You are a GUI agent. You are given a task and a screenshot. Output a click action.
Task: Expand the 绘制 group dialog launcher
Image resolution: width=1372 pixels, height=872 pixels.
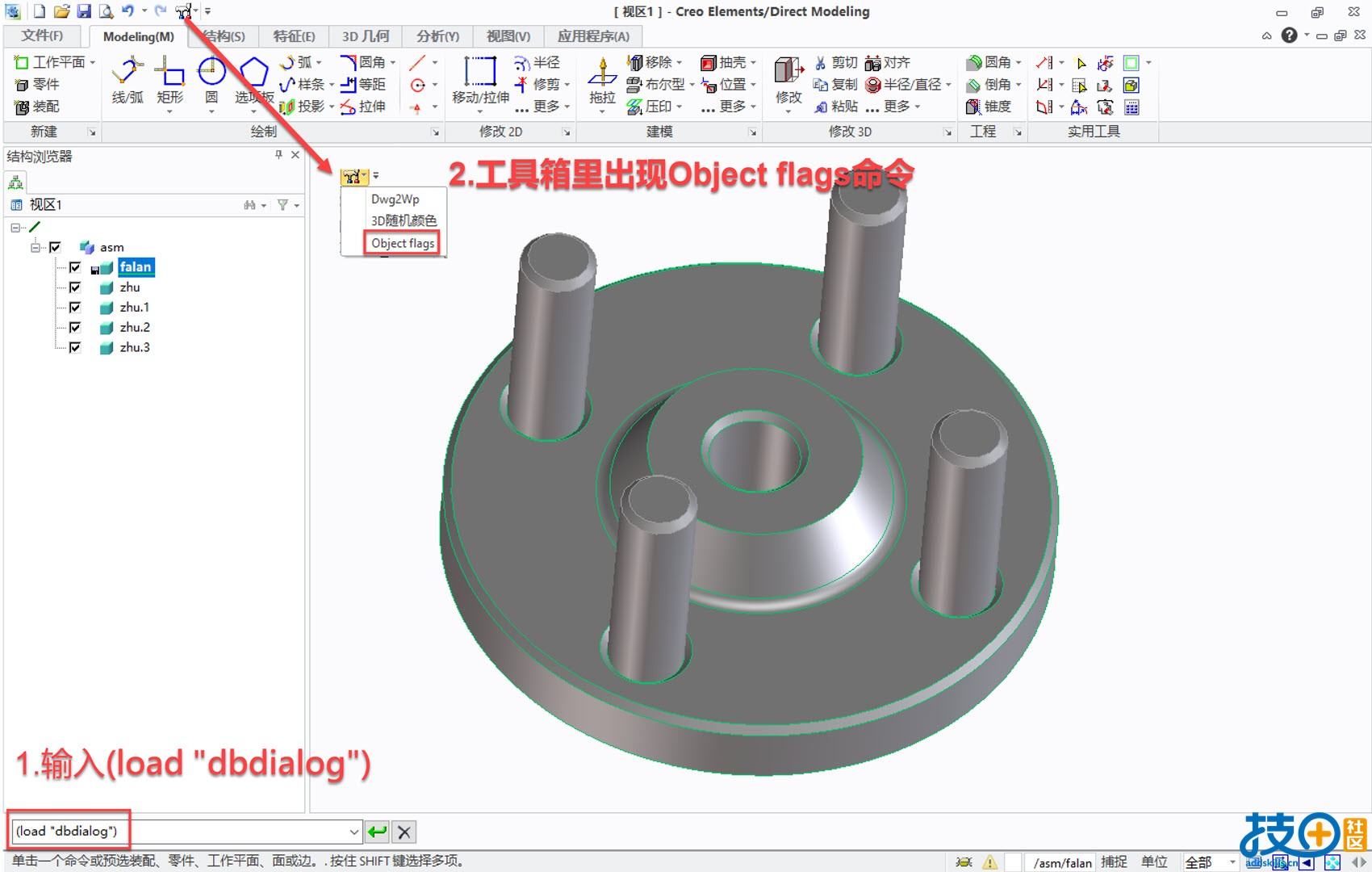click(x=436, y=132)
